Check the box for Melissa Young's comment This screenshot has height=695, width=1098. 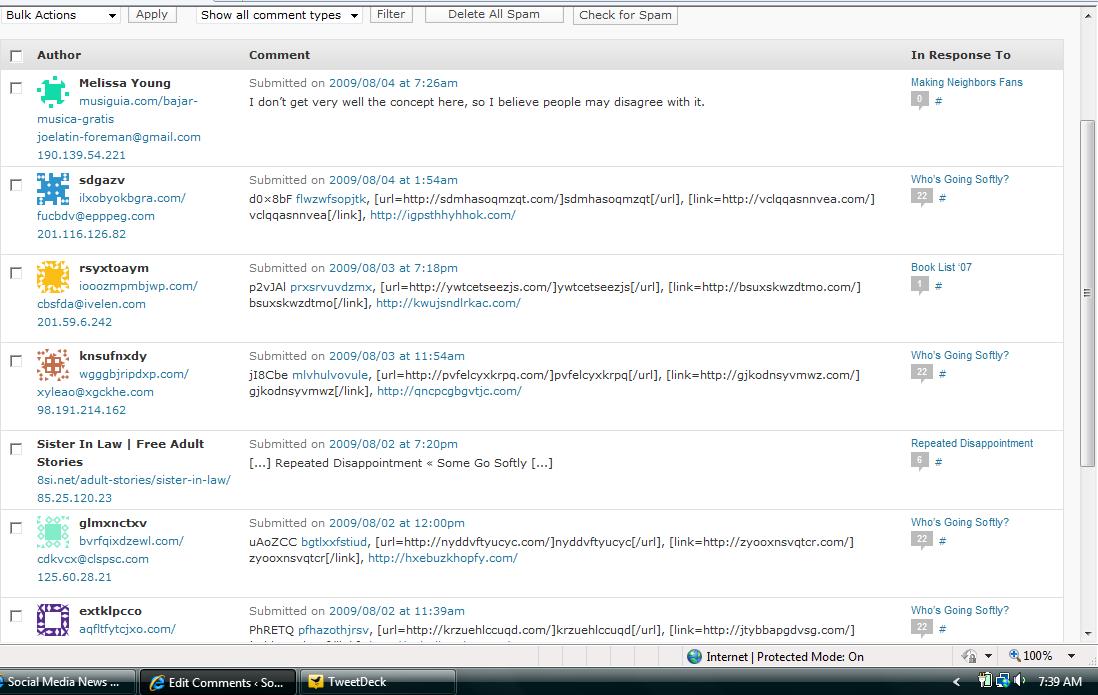[16, 88]
